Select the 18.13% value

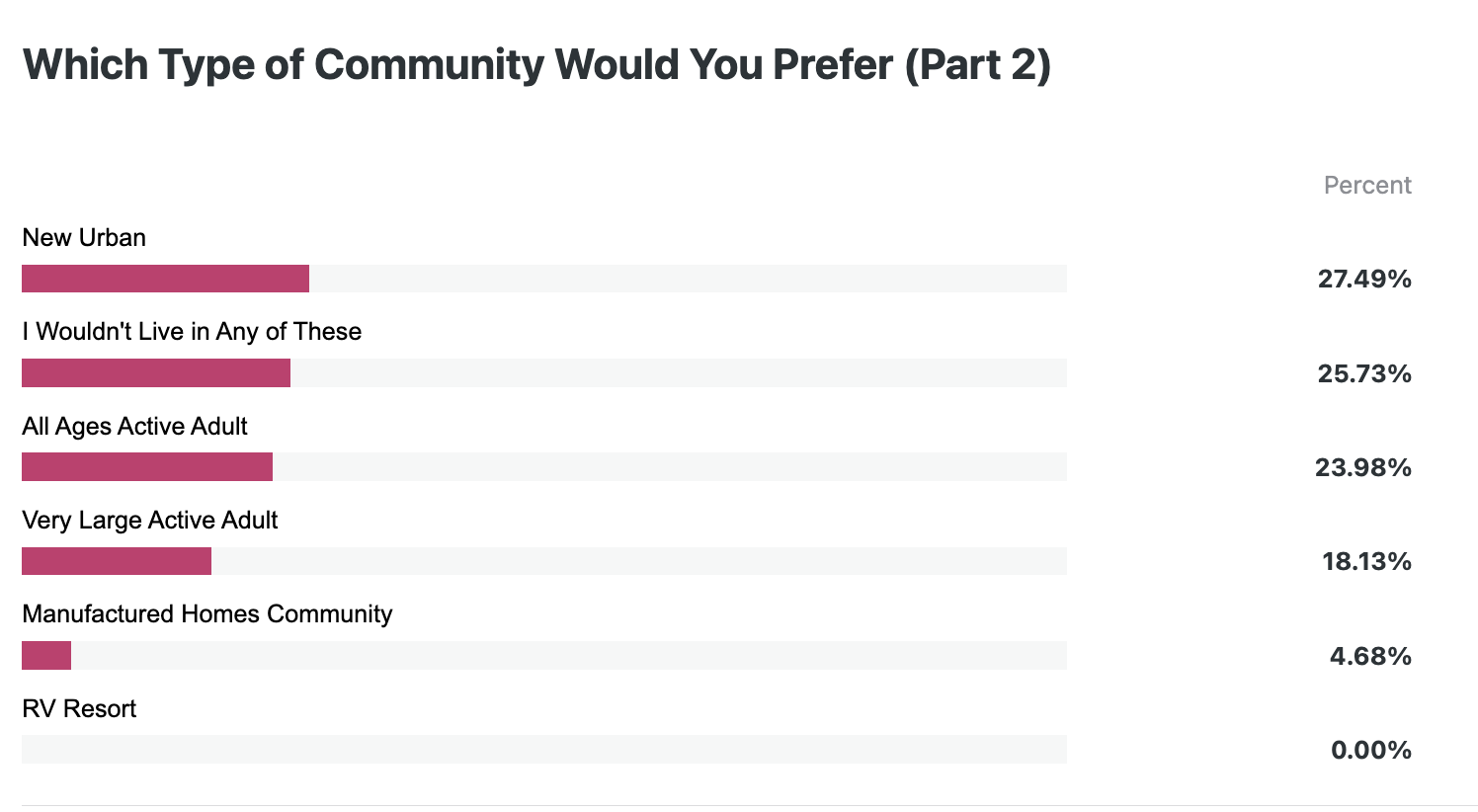1367,562
